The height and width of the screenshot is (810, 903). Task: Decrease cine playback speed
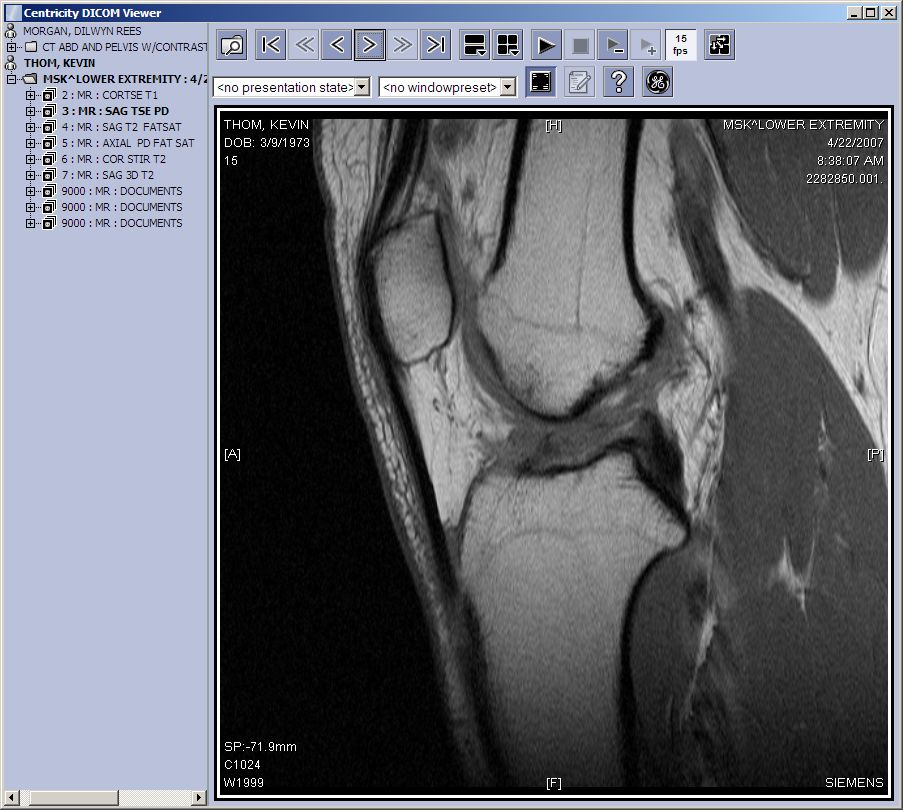pyautogui.click(x=612, y=44)
